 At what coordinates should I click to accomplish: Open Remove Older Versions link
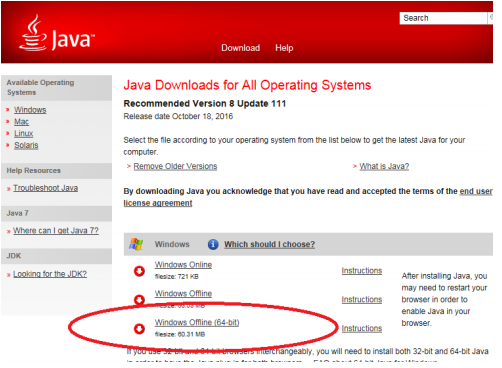(x=175, y=166)
